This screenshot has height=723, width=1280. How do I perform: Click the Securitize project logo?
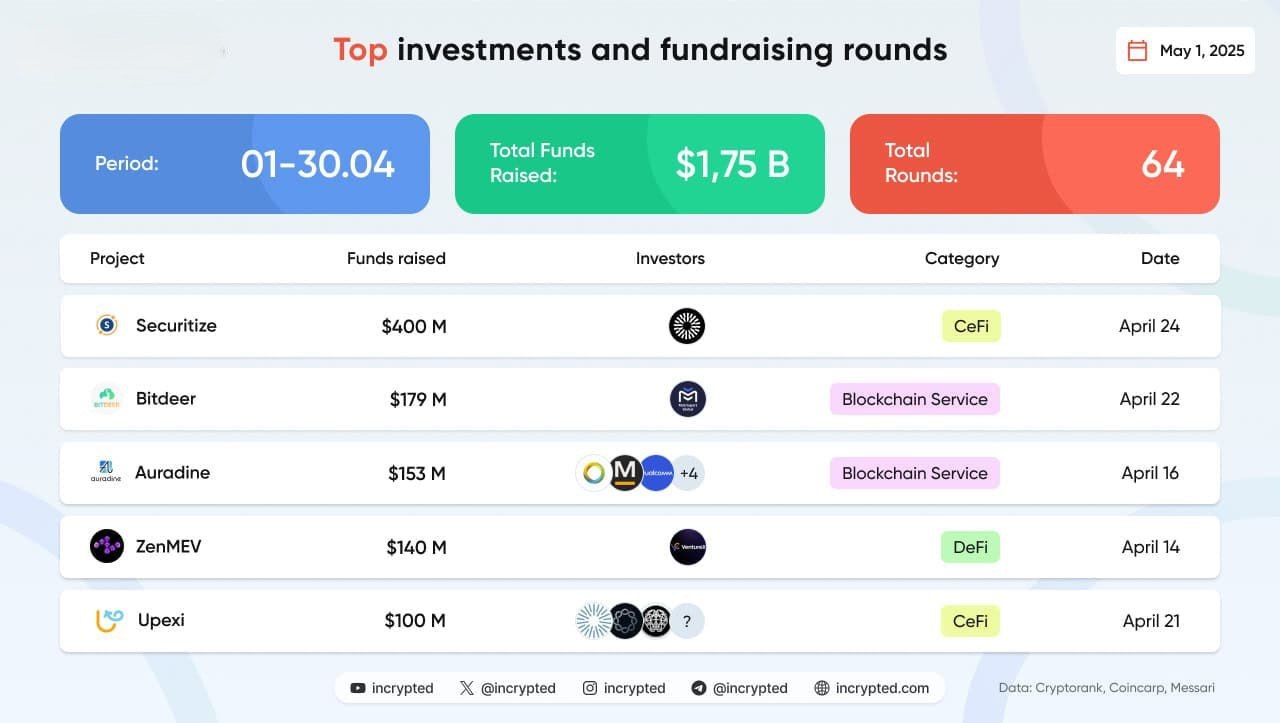click(x=107, y=325)
